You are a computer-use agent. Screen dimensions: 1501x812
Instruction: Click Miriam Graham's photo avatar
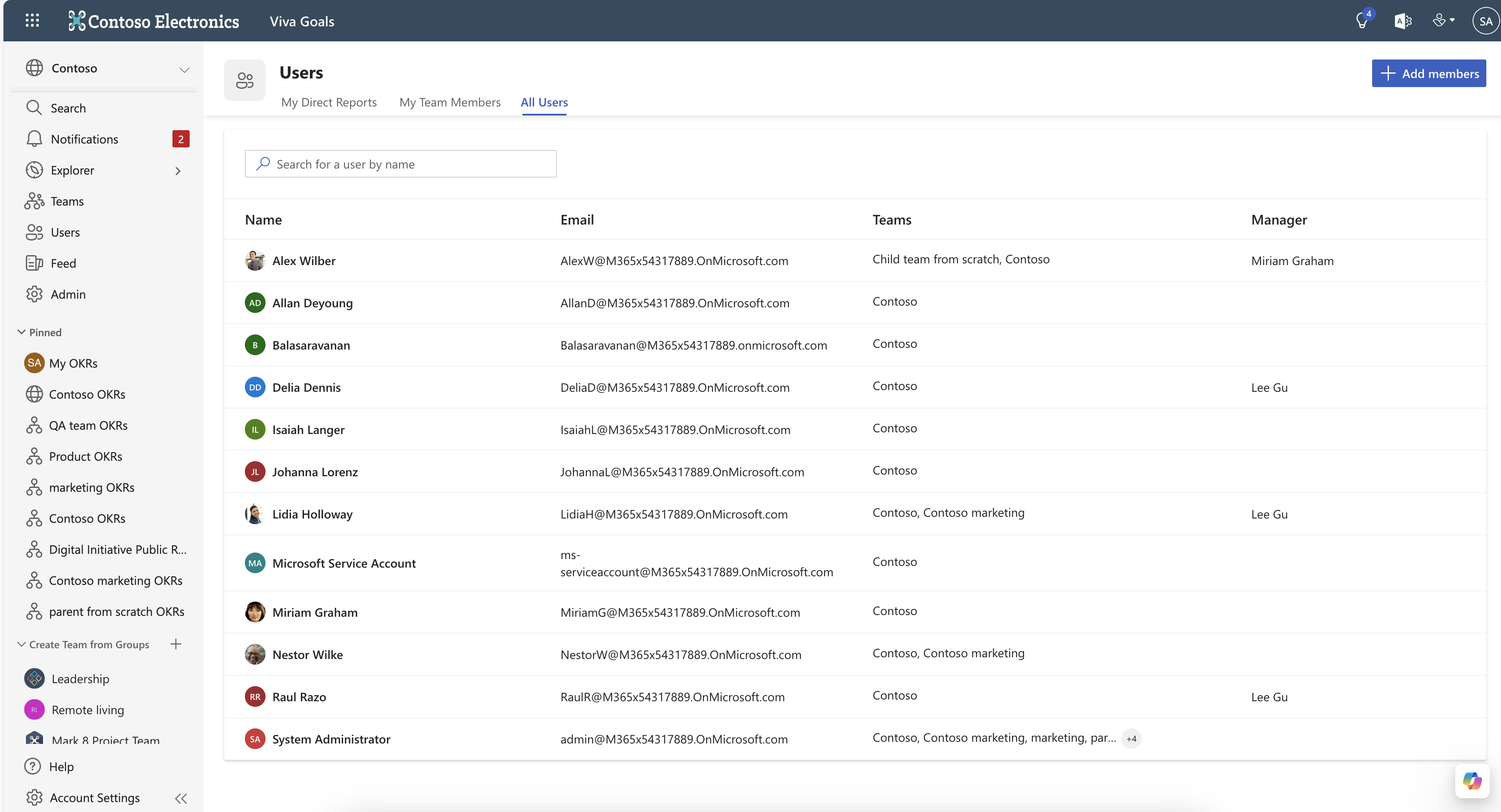coord(255,612)
